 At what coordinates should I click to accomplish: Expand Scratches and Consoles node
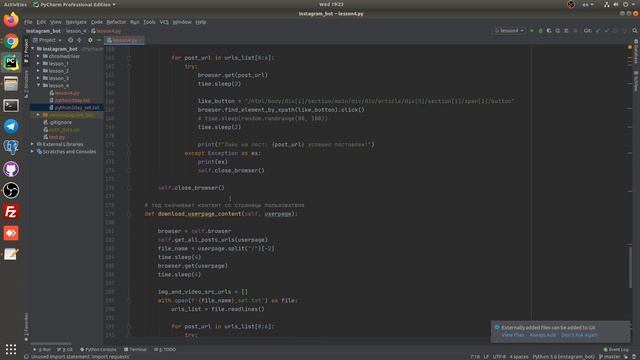pyautogui.click(x=33, y=151)
